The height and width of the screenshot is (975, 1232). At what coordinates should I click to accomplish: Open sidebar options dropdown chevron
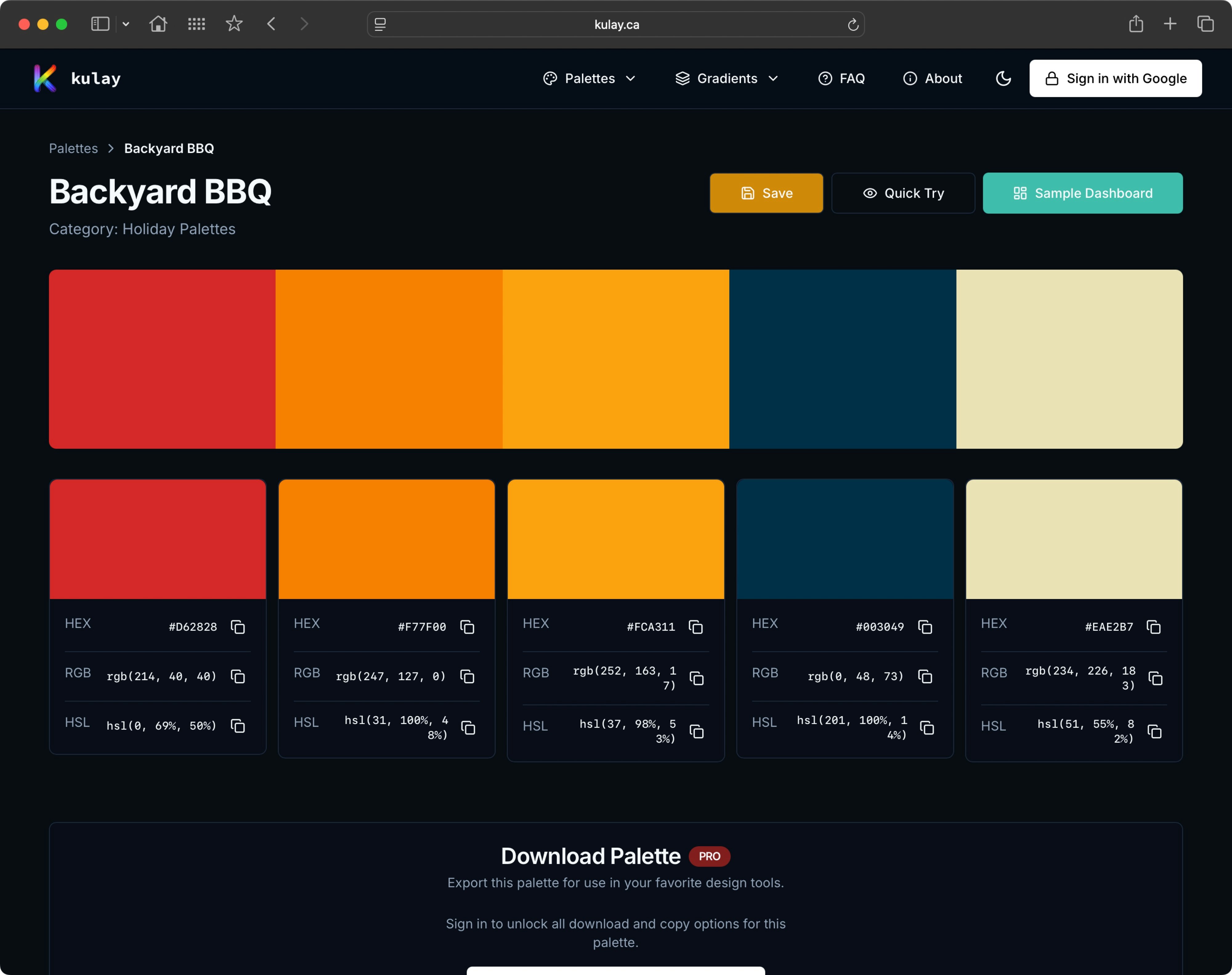(x=126, y=24)
